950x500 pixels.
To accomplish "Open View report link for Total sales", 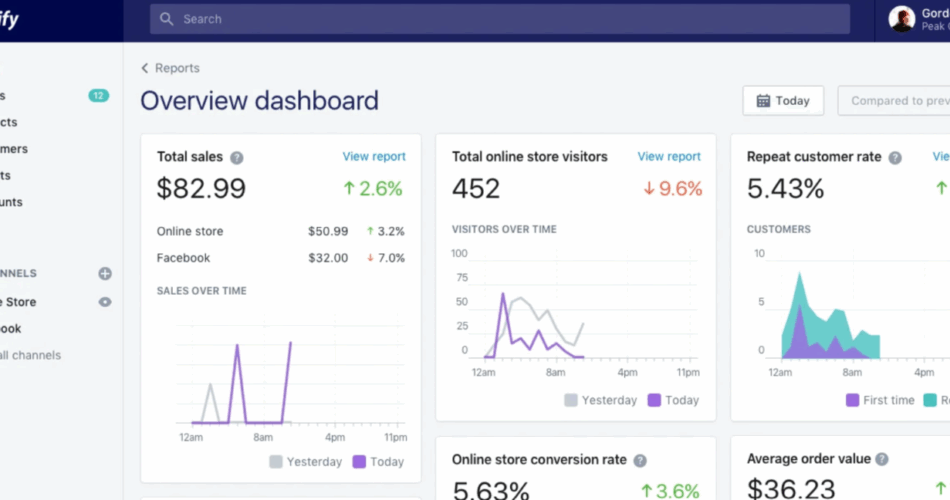I will pyautogui.click(x=374, y=156).
